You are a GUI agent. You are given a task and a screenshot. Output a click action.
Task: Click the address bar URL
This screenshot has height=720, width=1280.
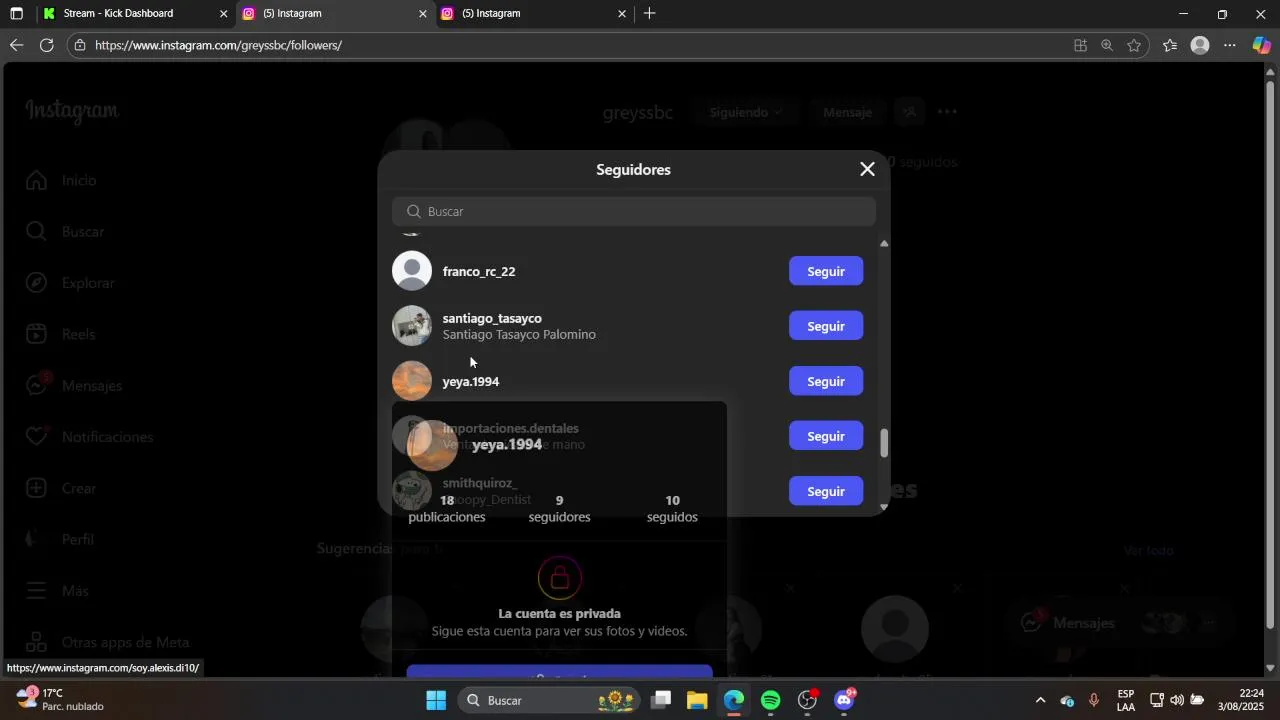click(219, 45)
